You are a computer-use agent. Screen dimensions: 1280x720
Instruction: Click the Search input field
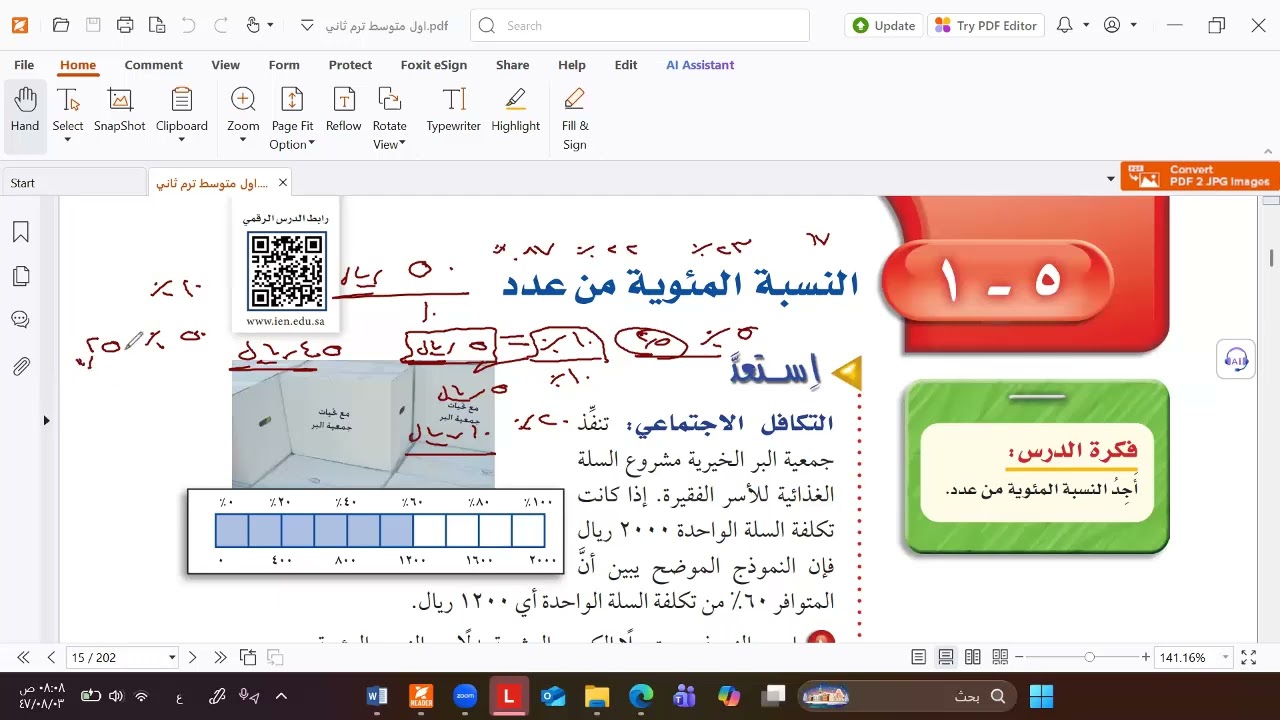tap(640, 26)
